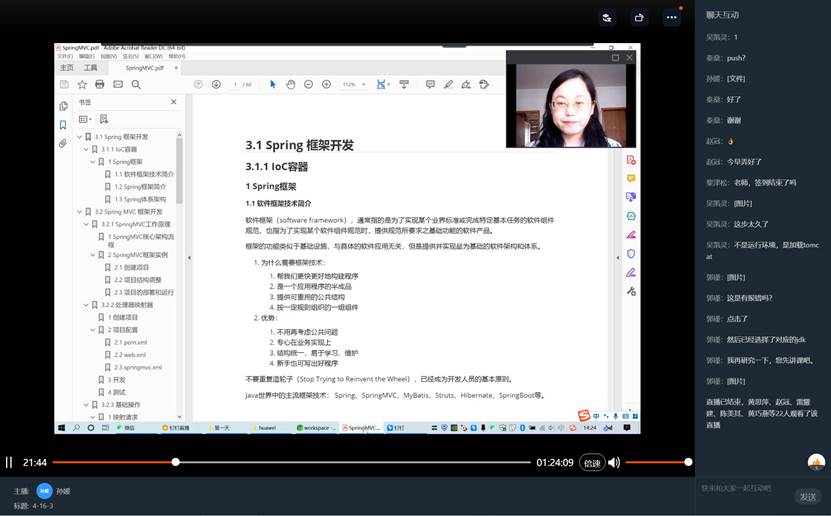Collapse the 3.2.2 处理器映射器 bookmark
The height and width of the screenshot is (516, 831).
[x=86, y=305]
